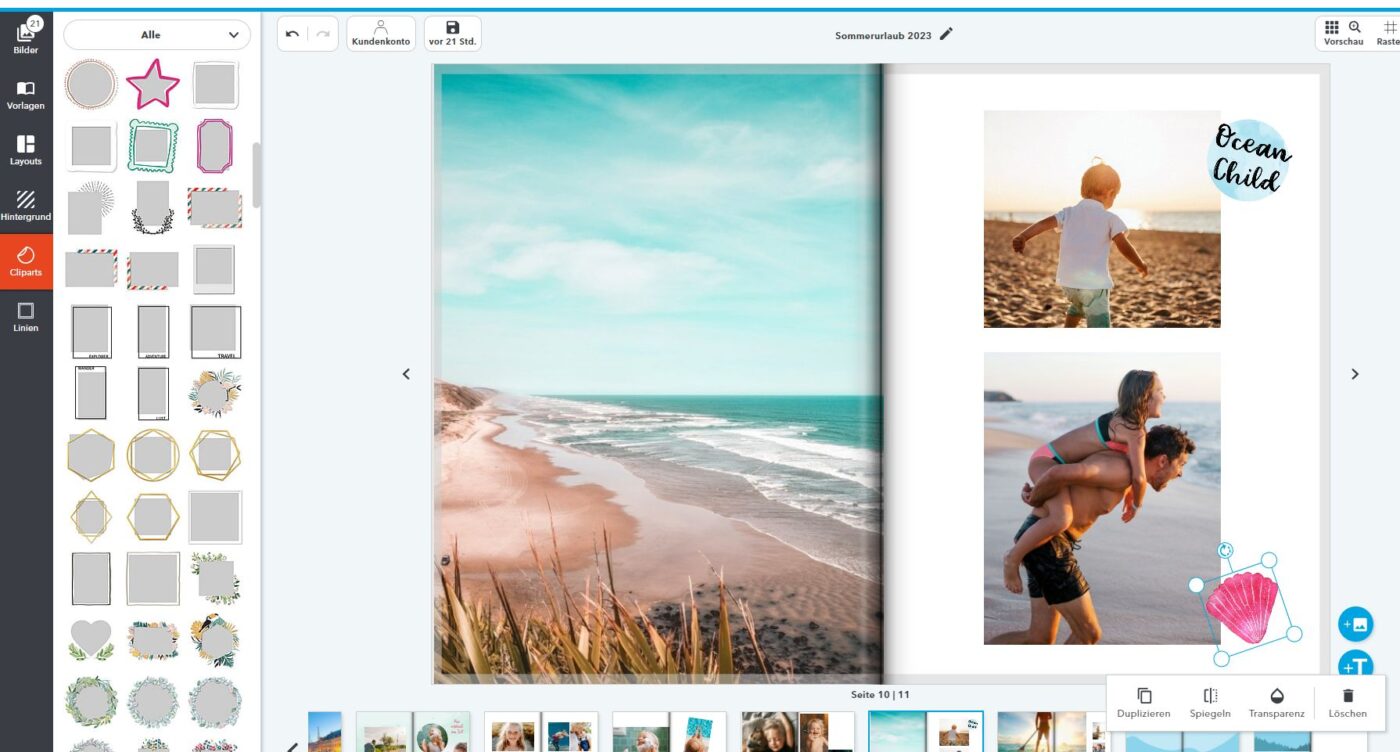
Task: Toggle the Raster grid
Action: [x=1388, y=34]
